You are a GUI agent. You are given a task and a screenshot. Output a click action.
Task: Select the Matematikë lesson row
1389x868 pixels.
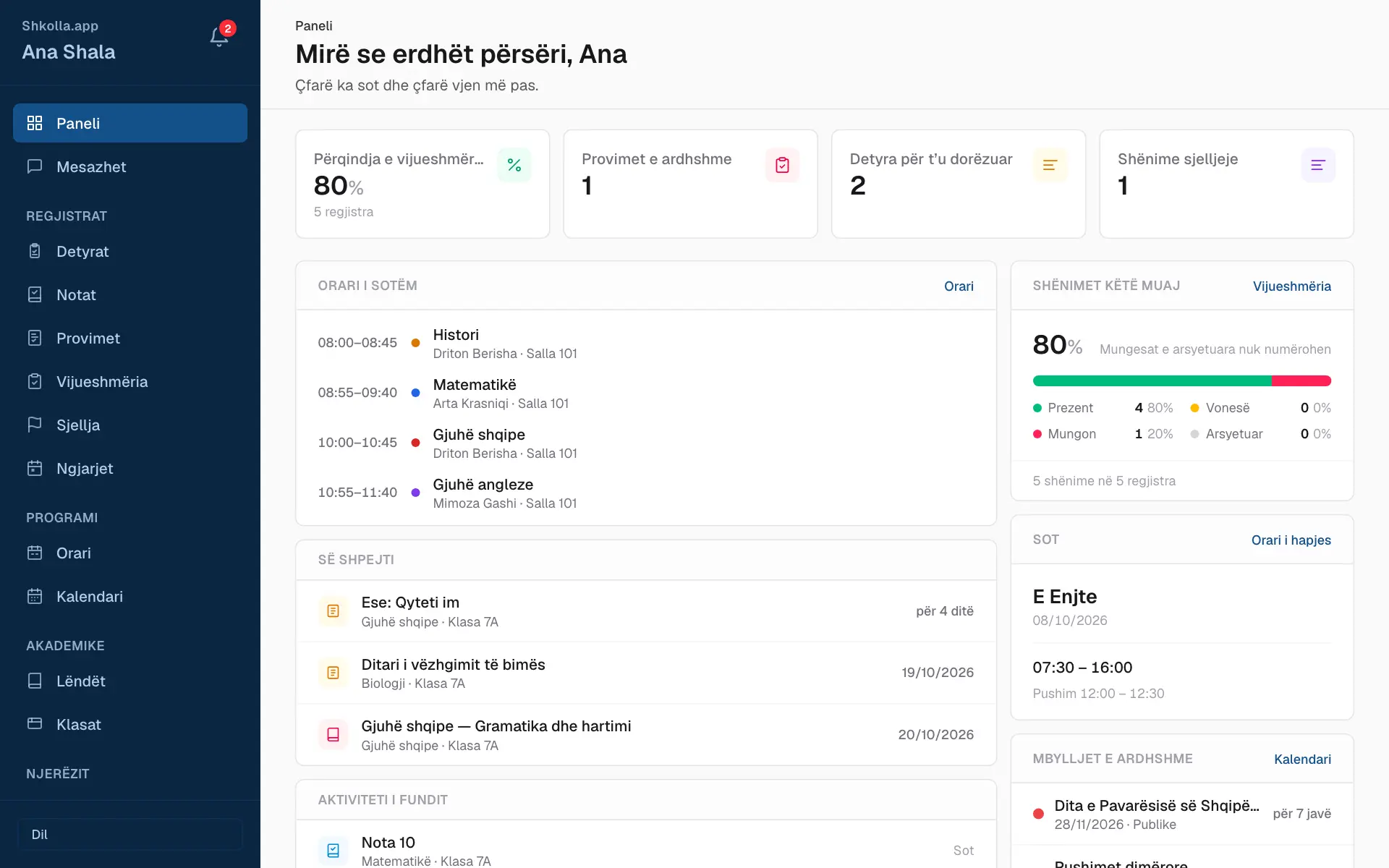645,393
